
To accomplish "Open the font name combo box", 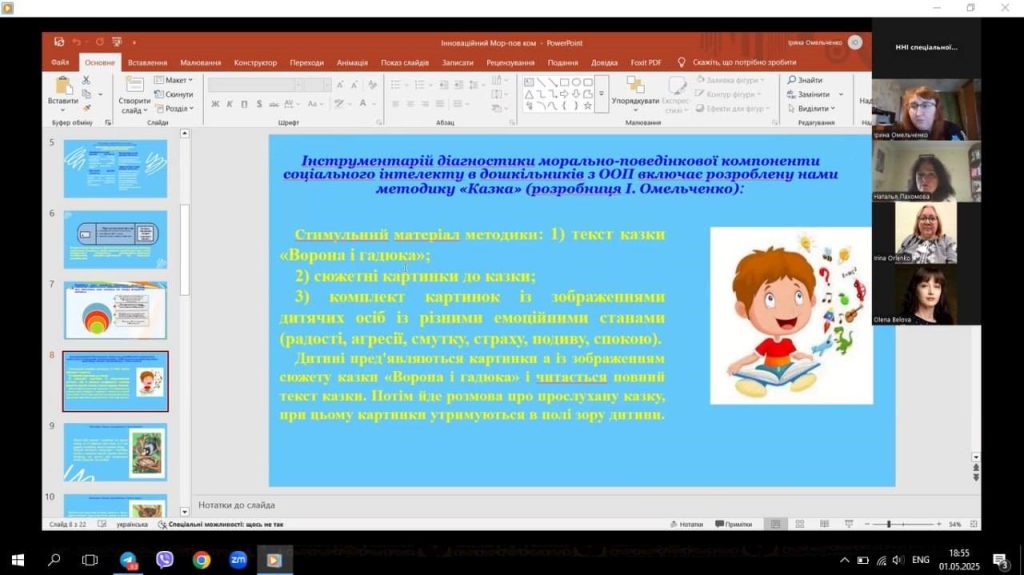I will tap(255, 85).
